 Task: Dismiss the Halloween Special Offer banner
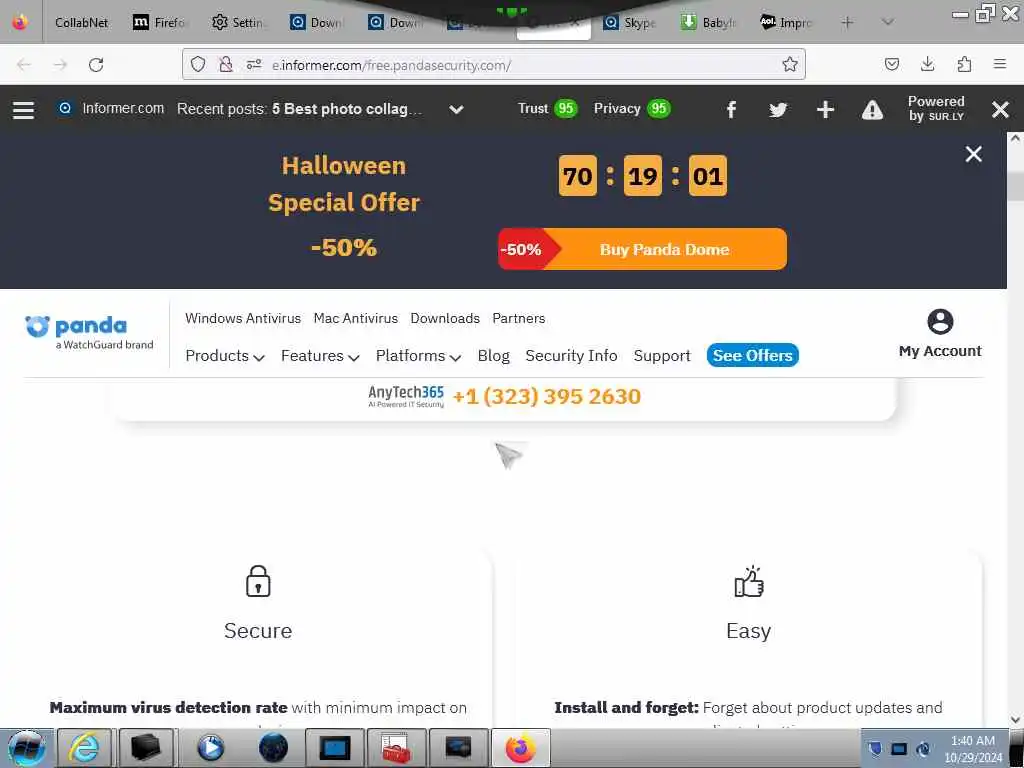pos(973,154)
